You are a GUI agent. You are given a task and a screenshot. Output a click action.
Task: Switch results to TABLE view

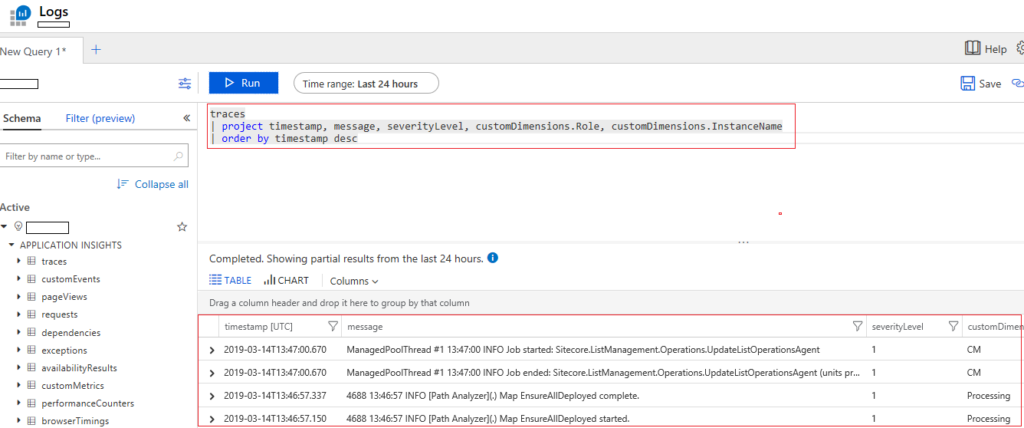230,280
